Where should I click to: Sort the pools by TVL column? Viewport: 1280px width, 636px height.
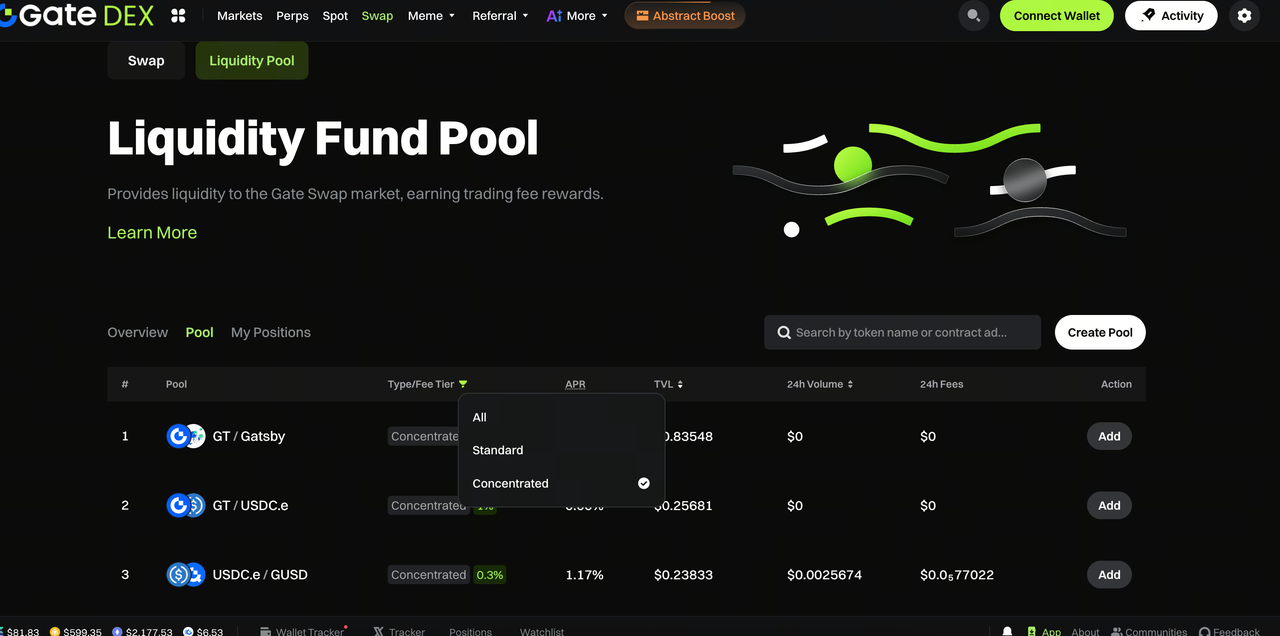coord(668,384)
